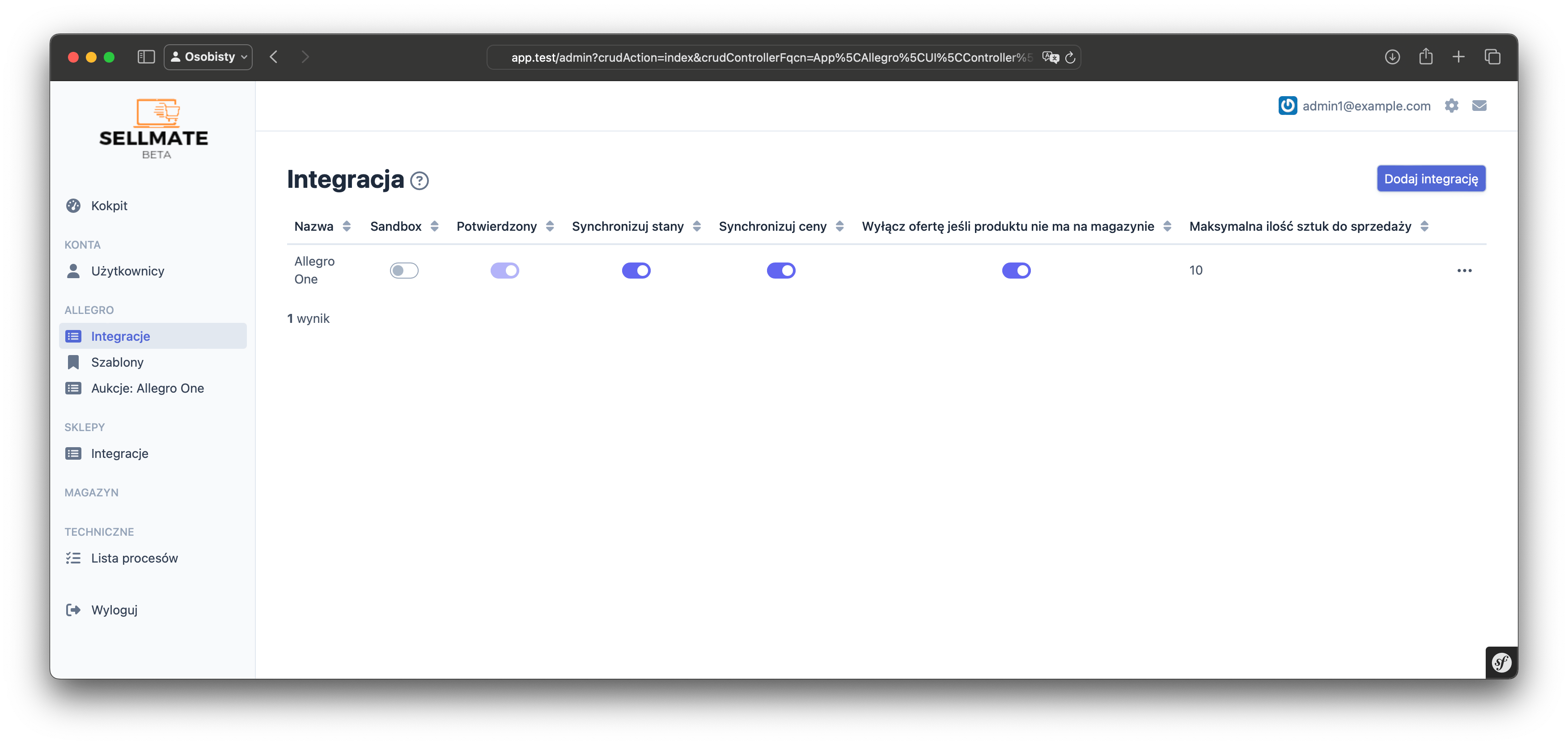
Task: Open the row actions menu for Allegro One
Action: (1464, 270)
